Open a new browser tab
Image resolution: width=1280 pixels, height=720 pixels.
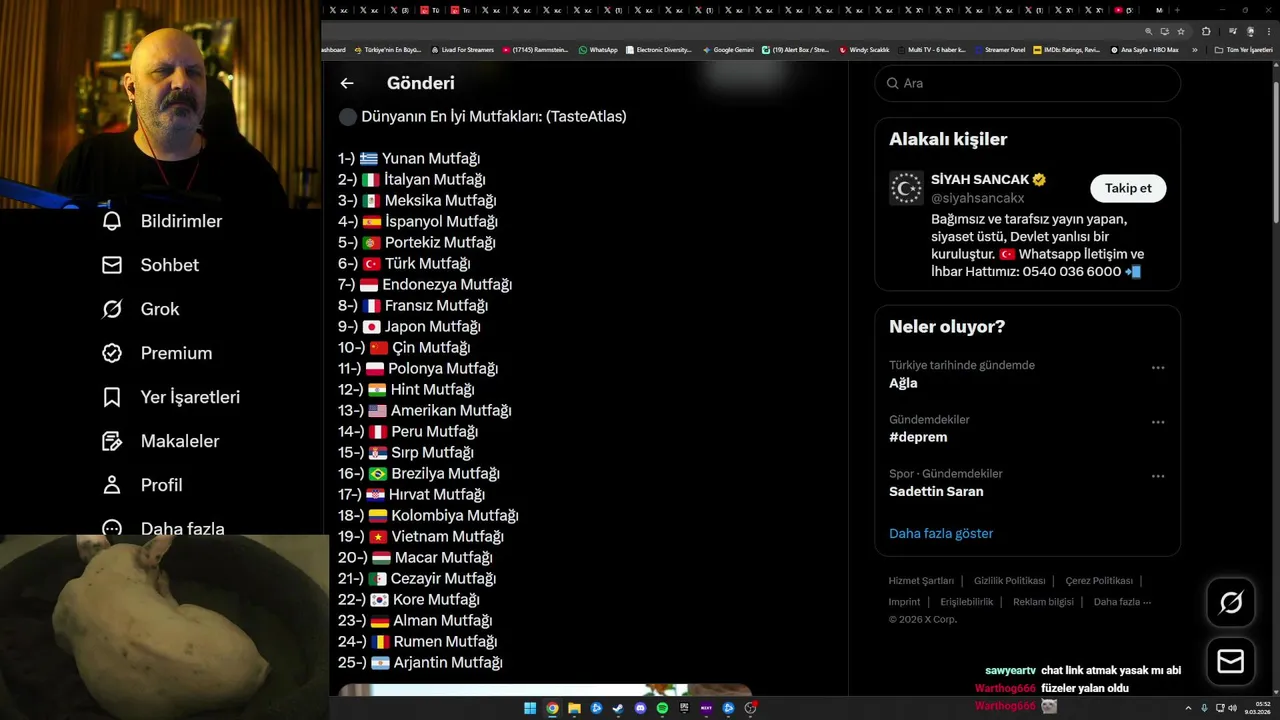[1177, 10]
